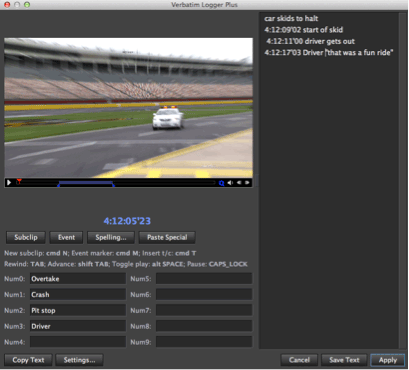The height and width of the screenshot is (370, 409).
Task: Play the race video
Action: pyautogui.click(x=9, y=183)
